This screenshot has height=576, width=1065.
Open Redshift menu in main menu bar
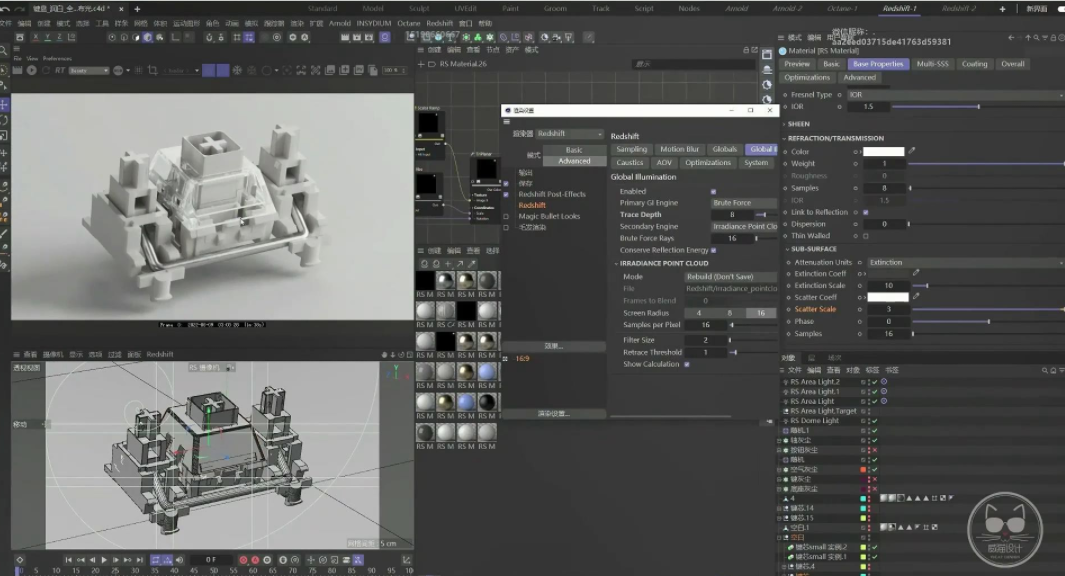point(439,23)
